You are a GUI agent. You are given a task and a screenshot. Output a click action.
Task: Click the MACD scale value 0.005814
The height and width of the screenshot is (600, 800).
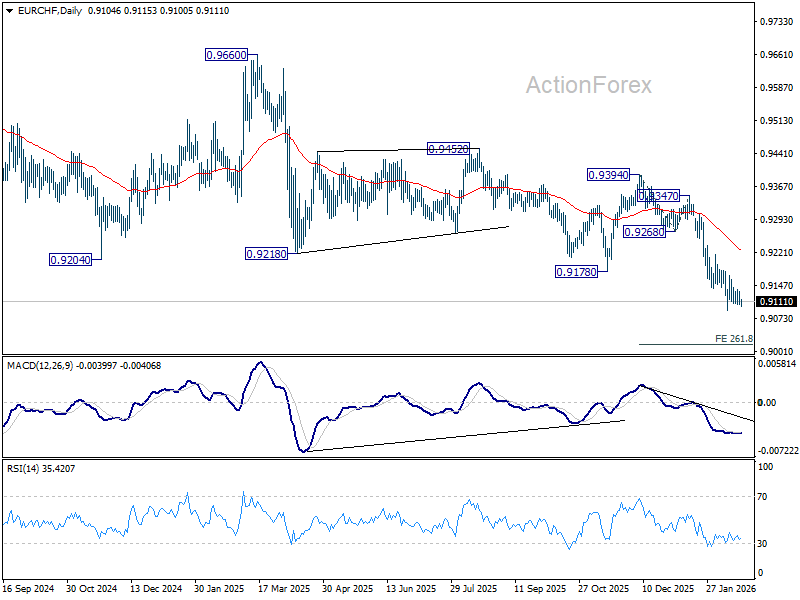pos(777,364)
